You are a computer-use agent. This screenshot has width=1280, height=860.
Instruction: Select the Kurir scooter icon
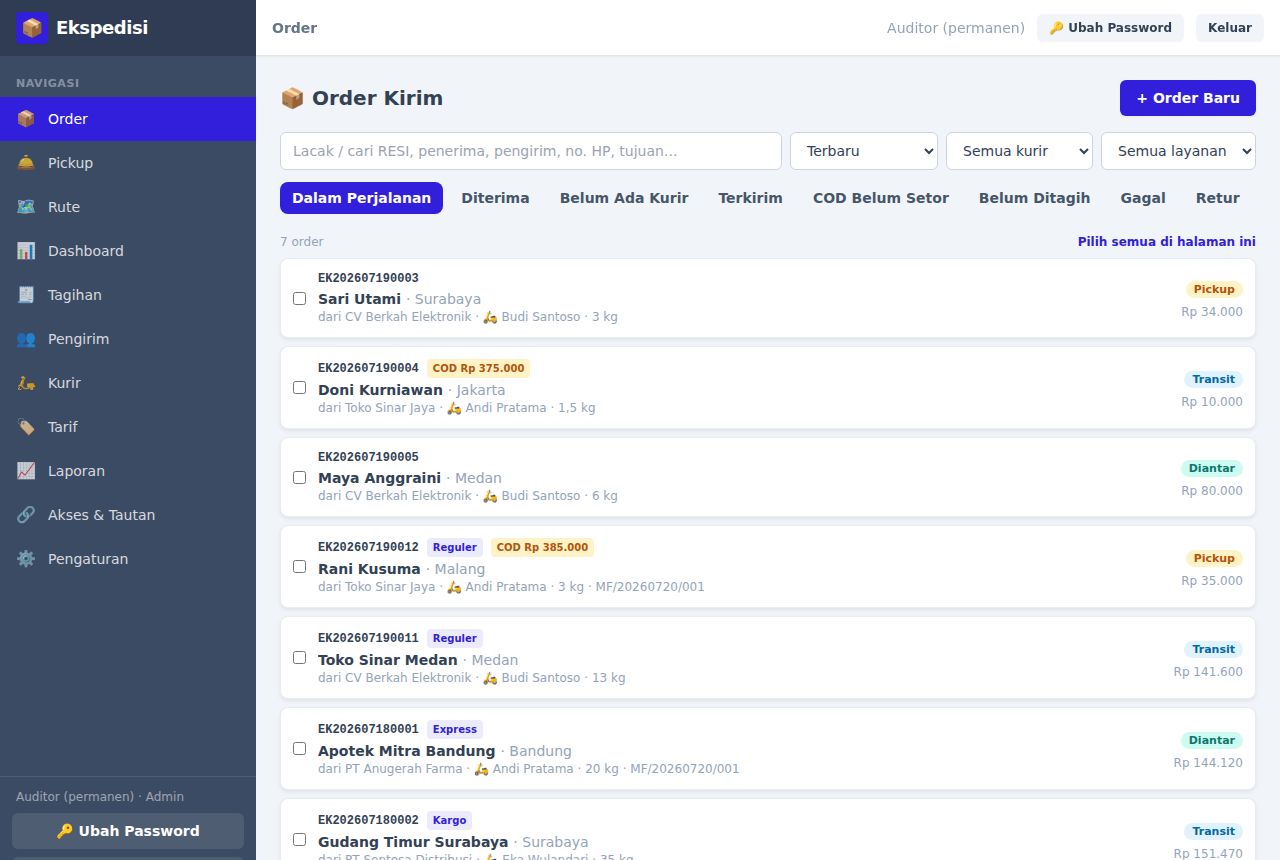[26, 383]
